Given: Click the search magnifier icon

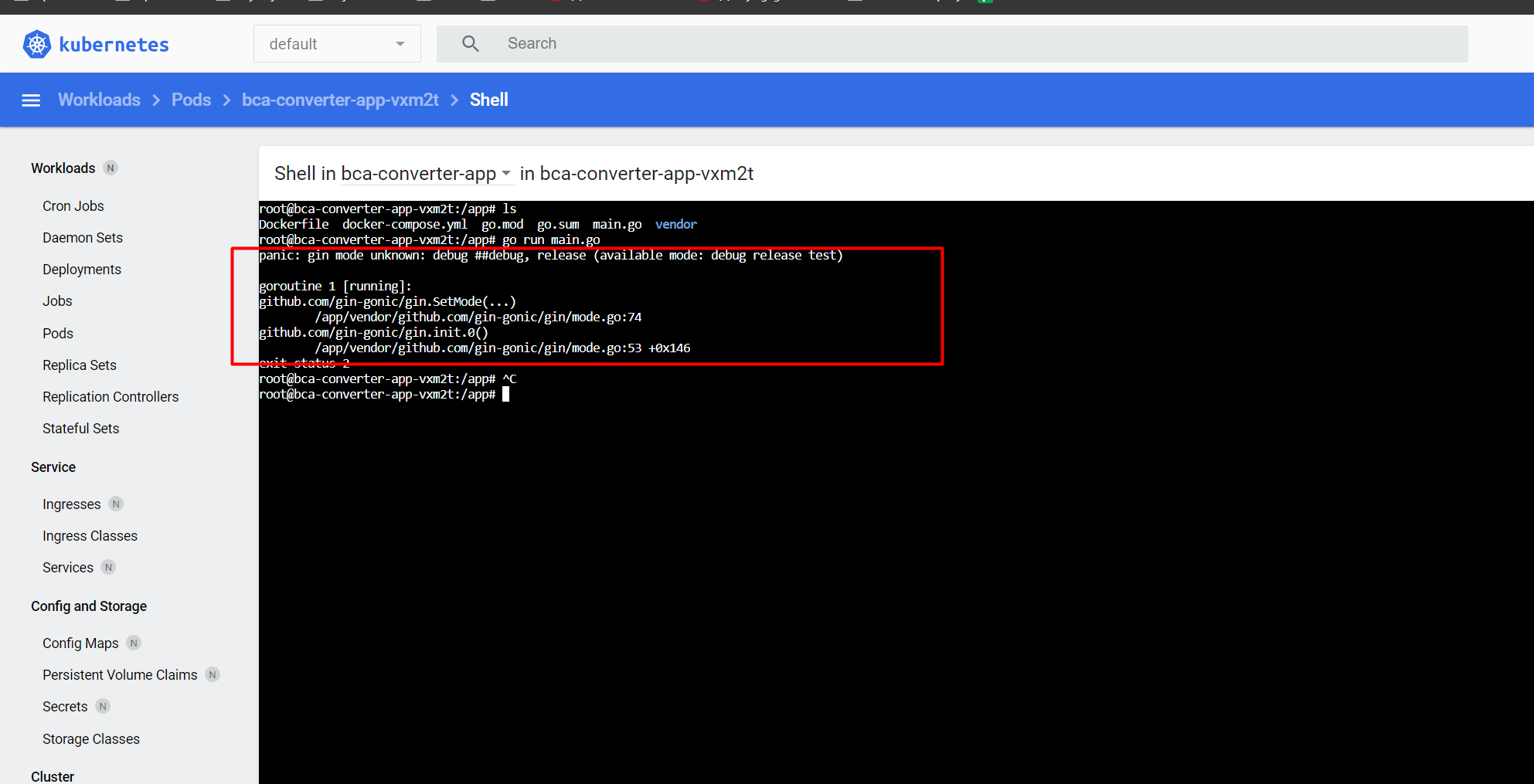Looking at the screenshot, I should pyautogui.click(x=471, y=44).
